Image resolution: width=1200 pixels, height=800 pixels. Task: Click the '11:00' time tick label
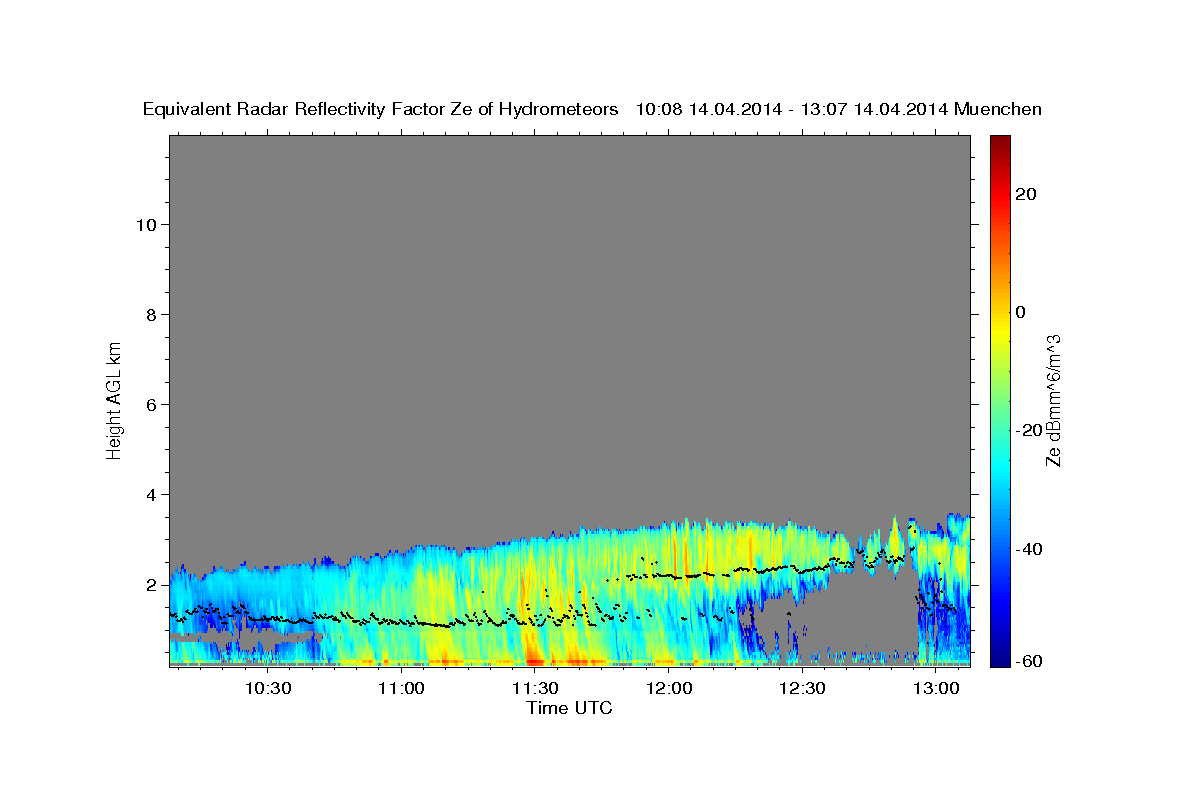click(x=402, y=688)
